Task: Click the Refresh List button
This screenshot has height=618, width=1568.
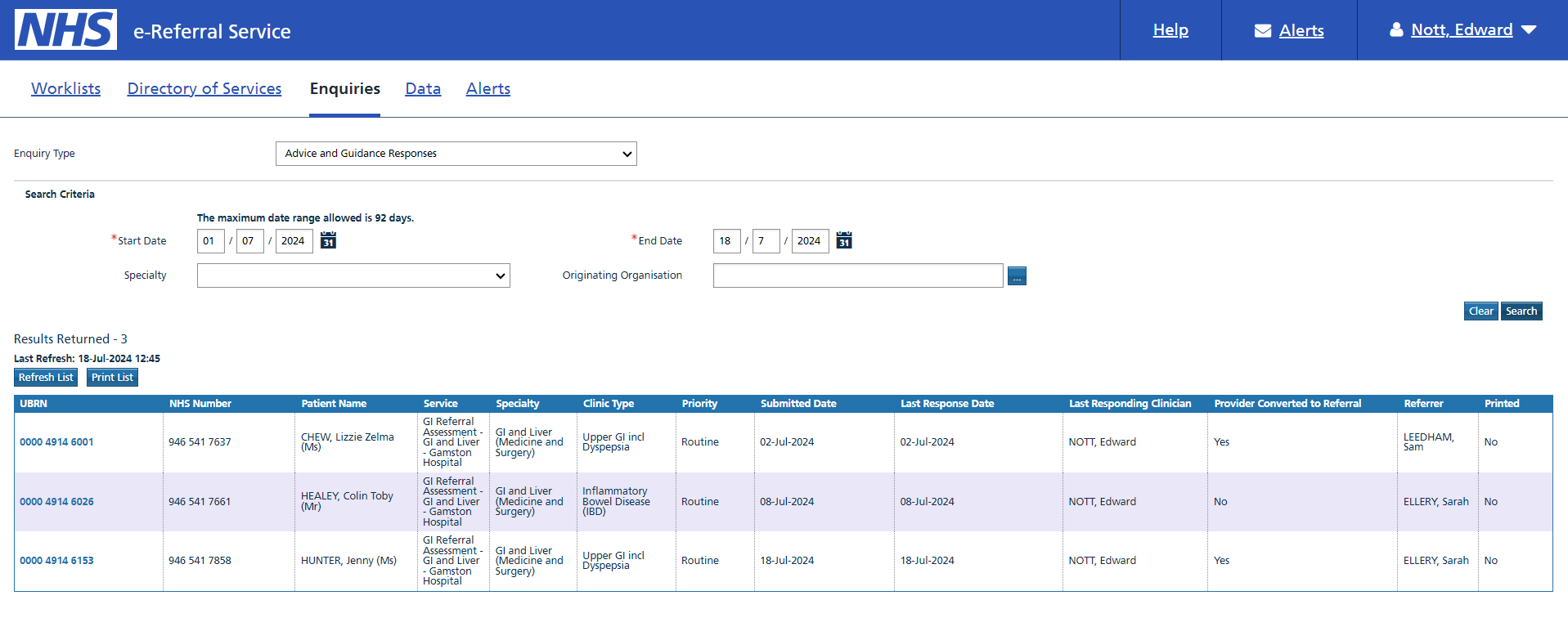Action: (x=46, y=378)
